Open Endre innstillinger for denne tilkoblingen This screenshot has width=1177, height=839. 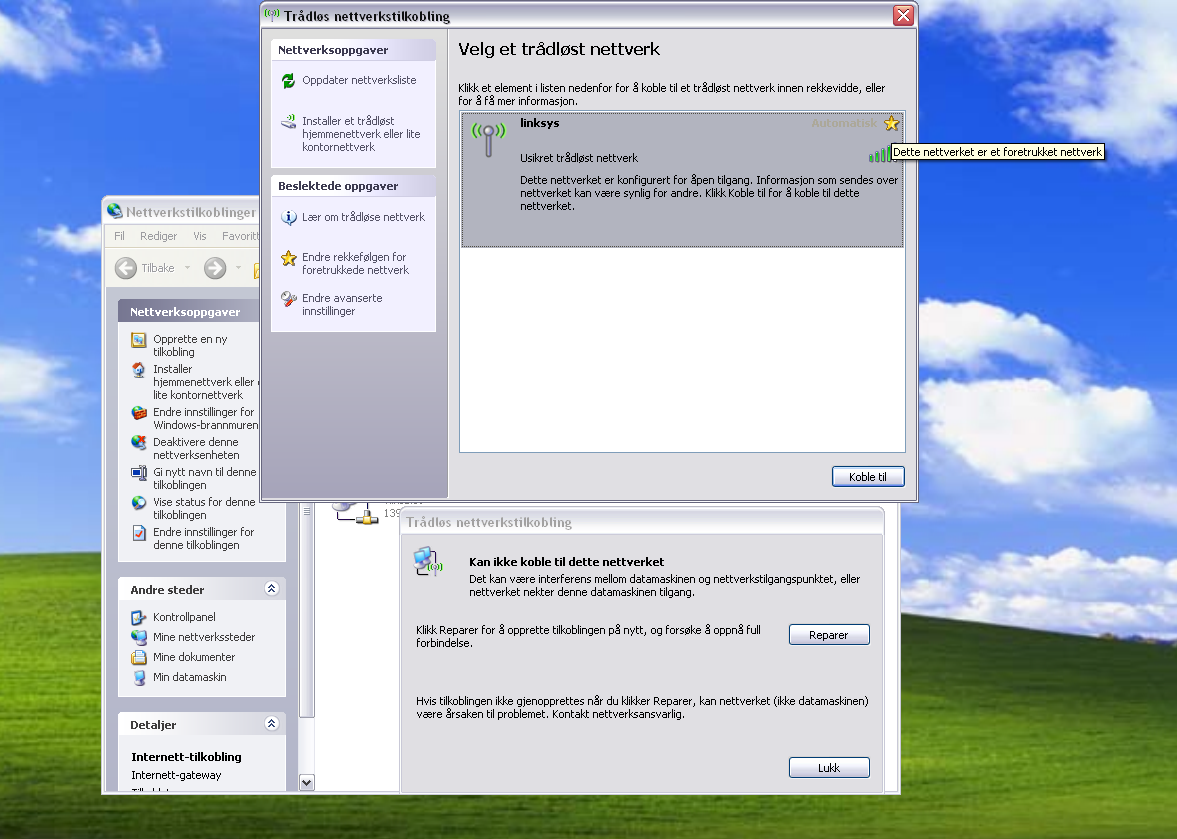(x=203, y=538)
